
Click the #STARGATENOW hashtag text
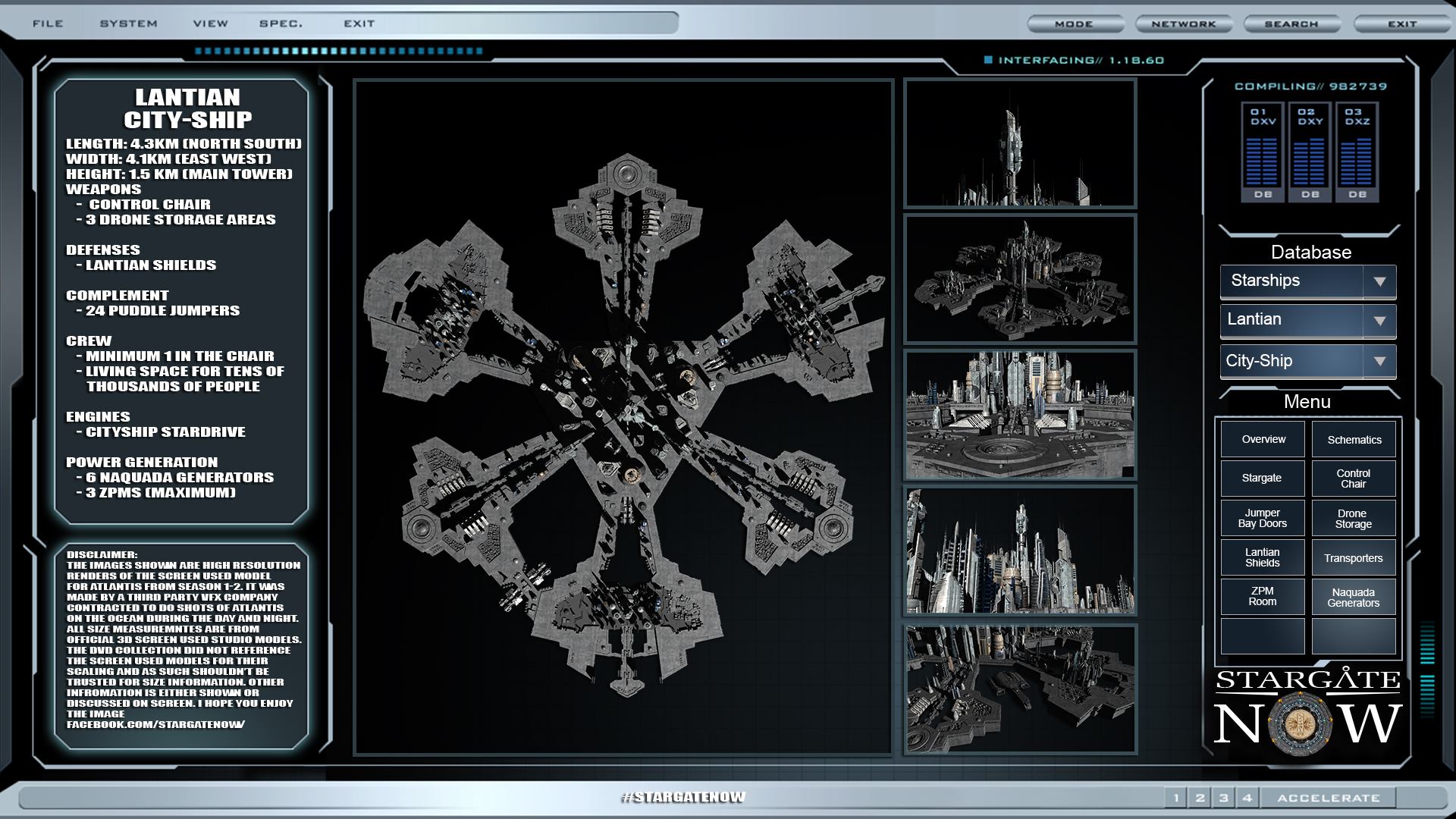[x=683, y=797]
